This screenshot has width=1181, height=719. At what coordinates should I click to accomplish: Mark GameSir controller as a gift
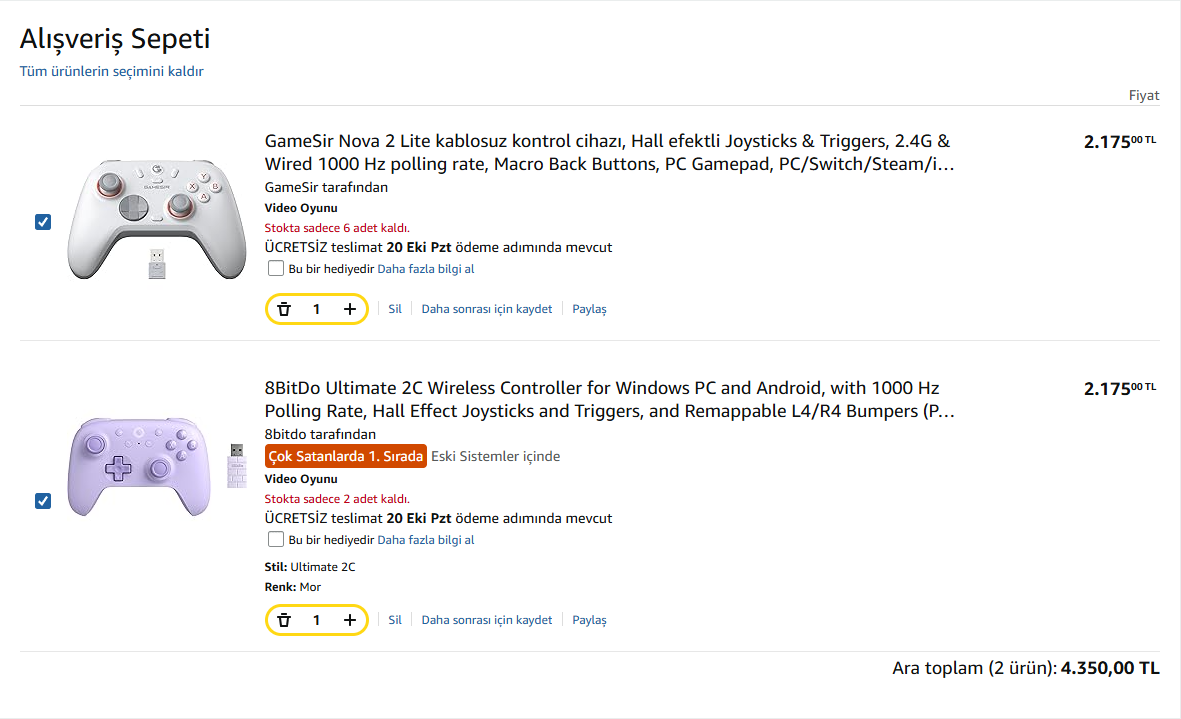[x=276, y=268]
